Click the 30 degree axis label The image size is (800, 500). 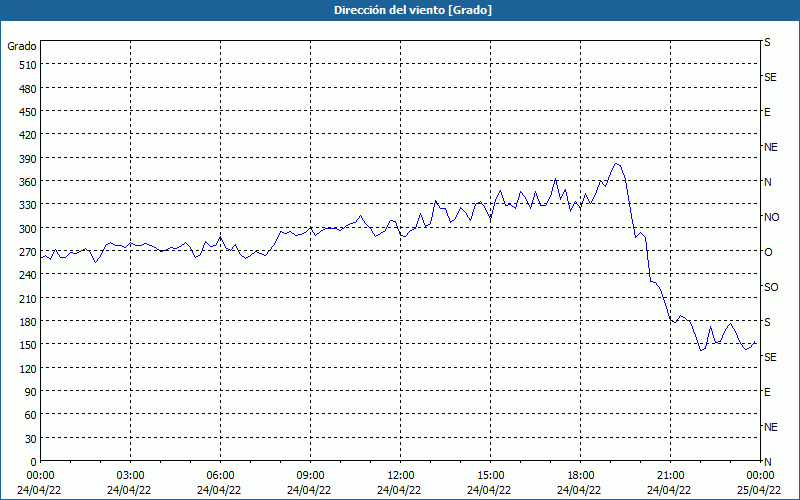click(31, 439)
